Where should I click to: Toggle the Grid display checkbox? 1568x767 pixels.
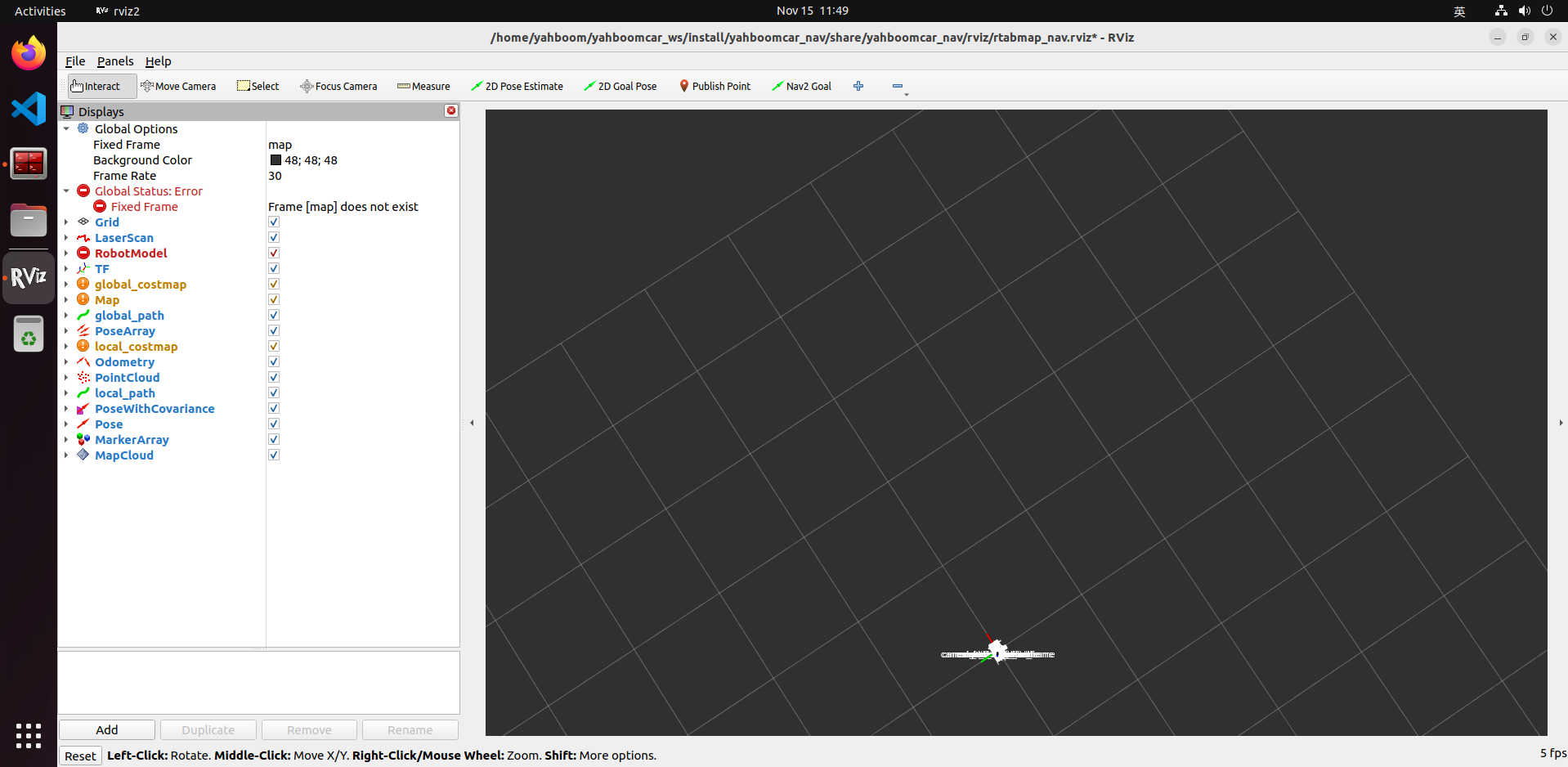274,222
